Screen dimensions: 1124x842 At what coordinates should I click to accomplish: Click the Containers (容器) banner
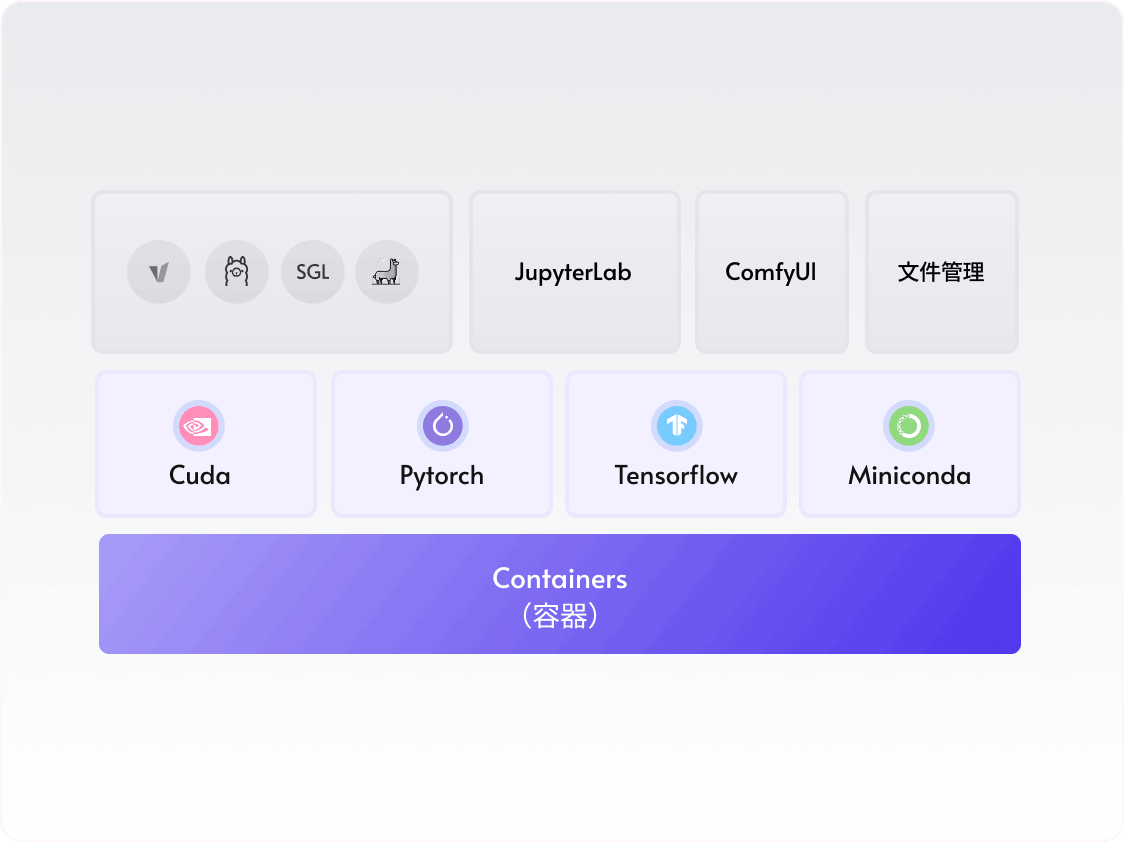pyautogui.click(x=560, y=593)
